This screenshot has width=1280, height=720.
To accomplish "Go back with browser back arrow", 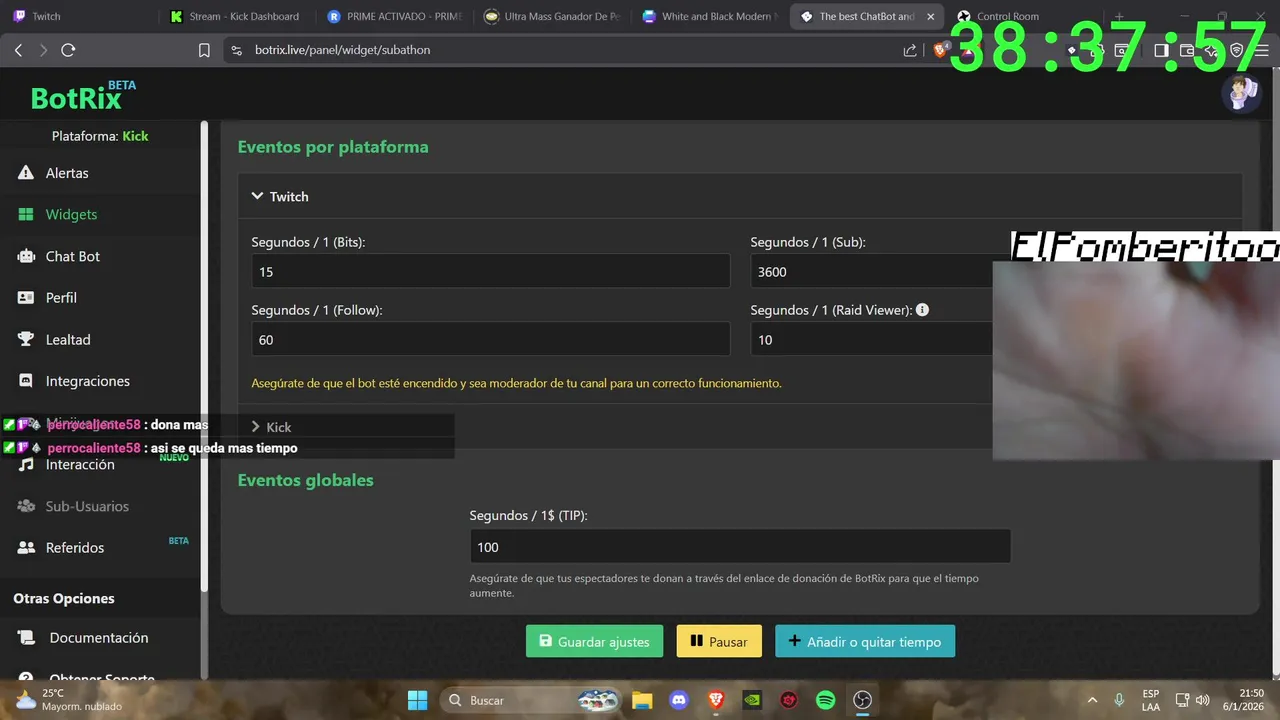I will click(18, 50).
